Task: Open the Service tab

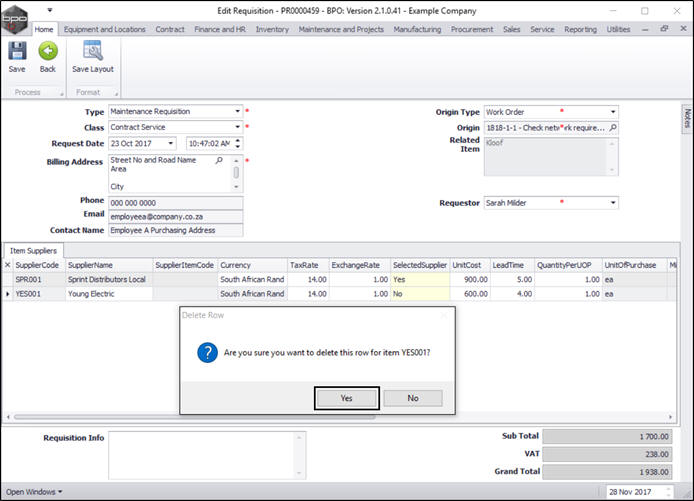Action: click(542, 29)
